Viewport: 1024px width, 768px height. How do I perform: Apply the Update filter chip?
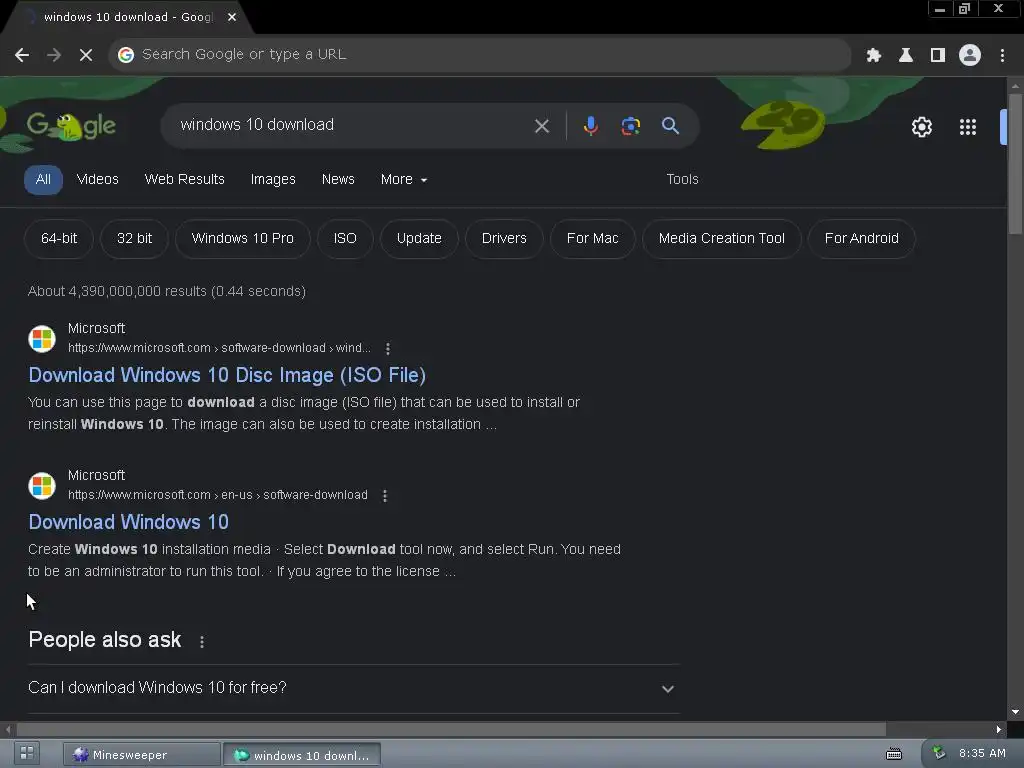419,238
